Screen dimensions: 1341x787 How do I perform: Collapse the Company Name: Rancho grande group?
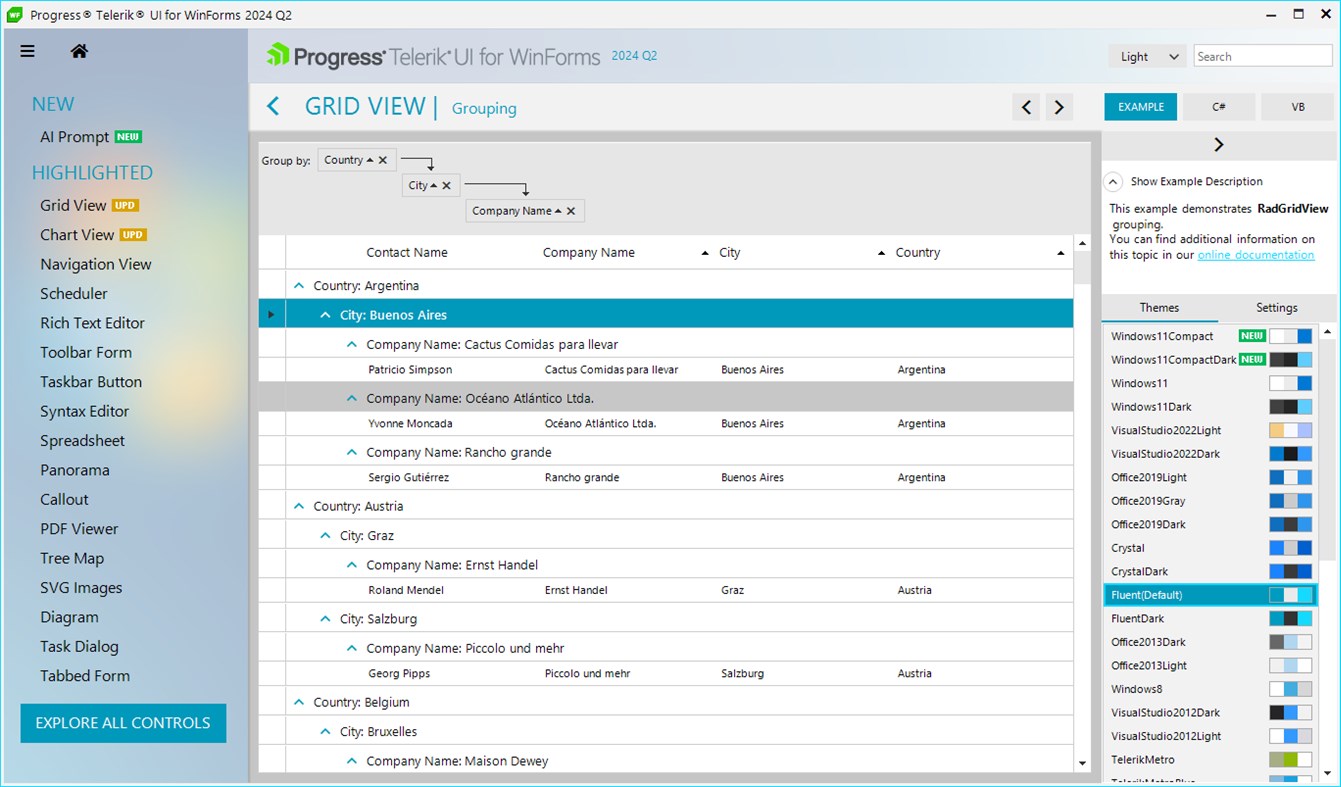pyautogui.click(x=351, y=452)
